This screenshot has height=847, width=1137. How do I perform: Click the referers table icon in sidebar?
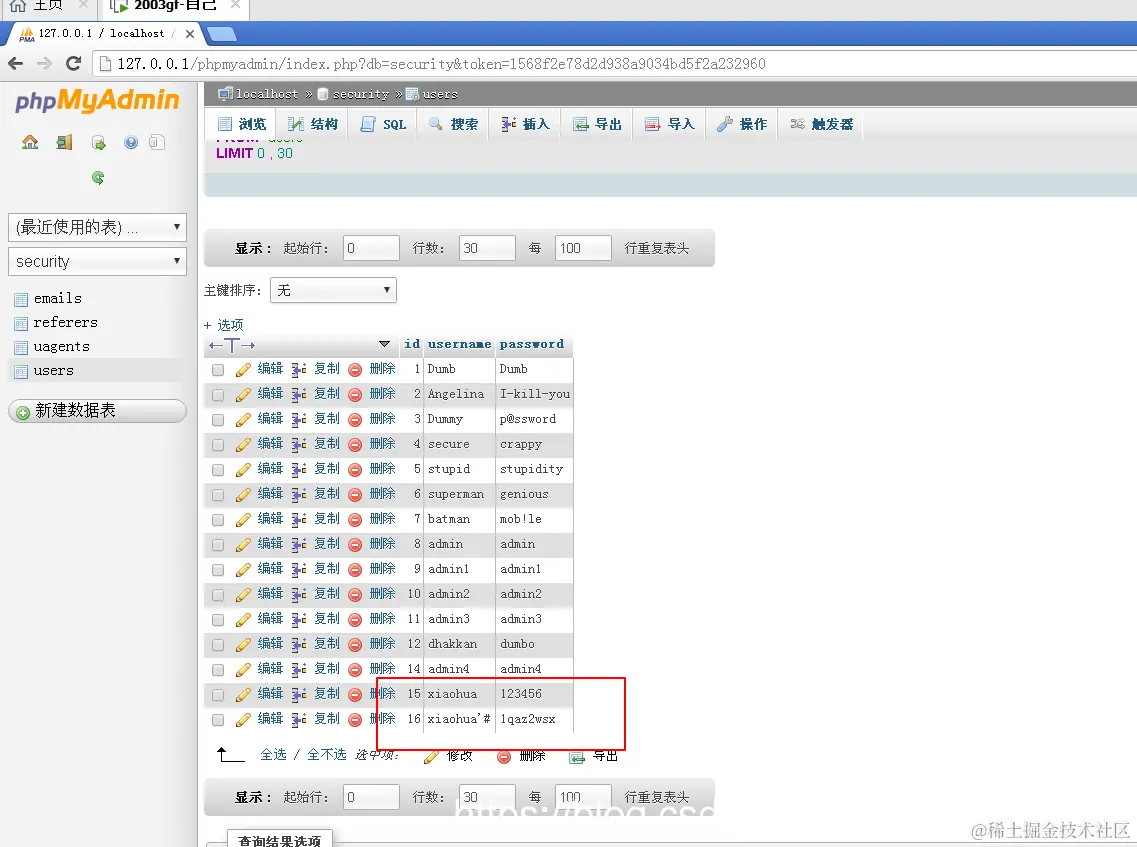(x=21, y=323)
